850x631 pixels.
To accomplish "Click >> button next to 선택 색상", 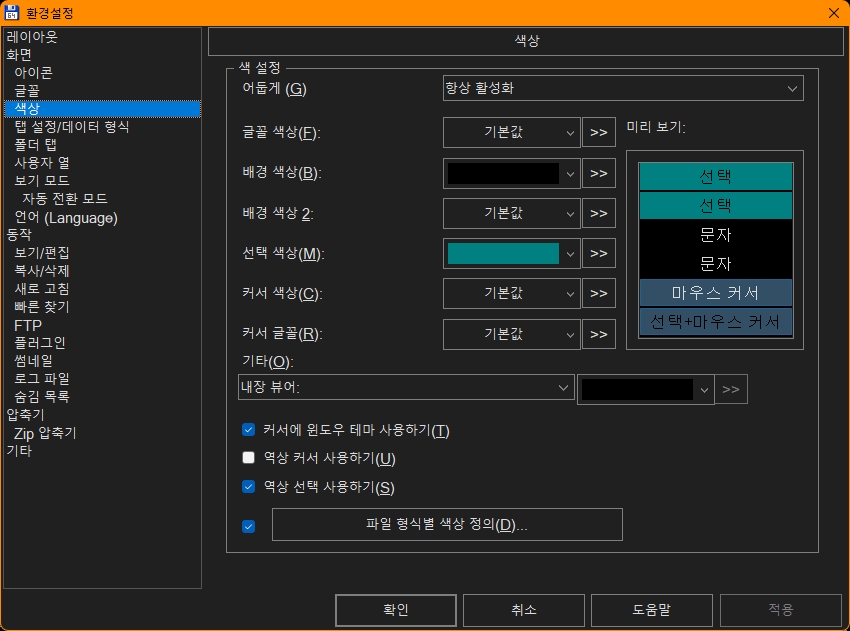I will 598,254.
